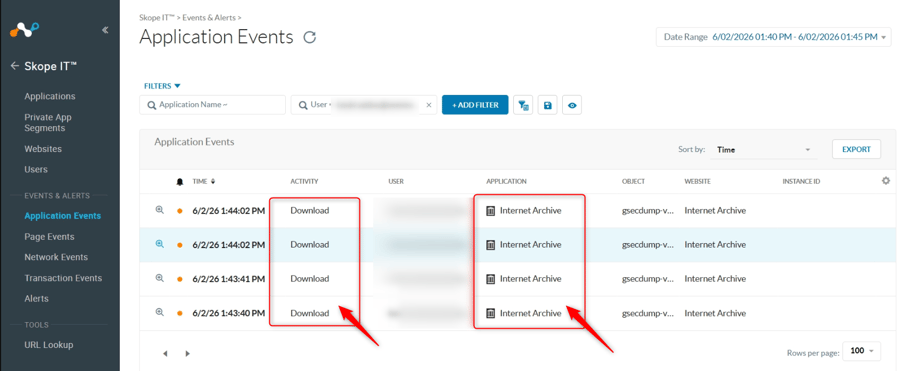This screenshot has width=909, height=371.
Task: Open Network Events in the sidebar
Action: [56, 257]
